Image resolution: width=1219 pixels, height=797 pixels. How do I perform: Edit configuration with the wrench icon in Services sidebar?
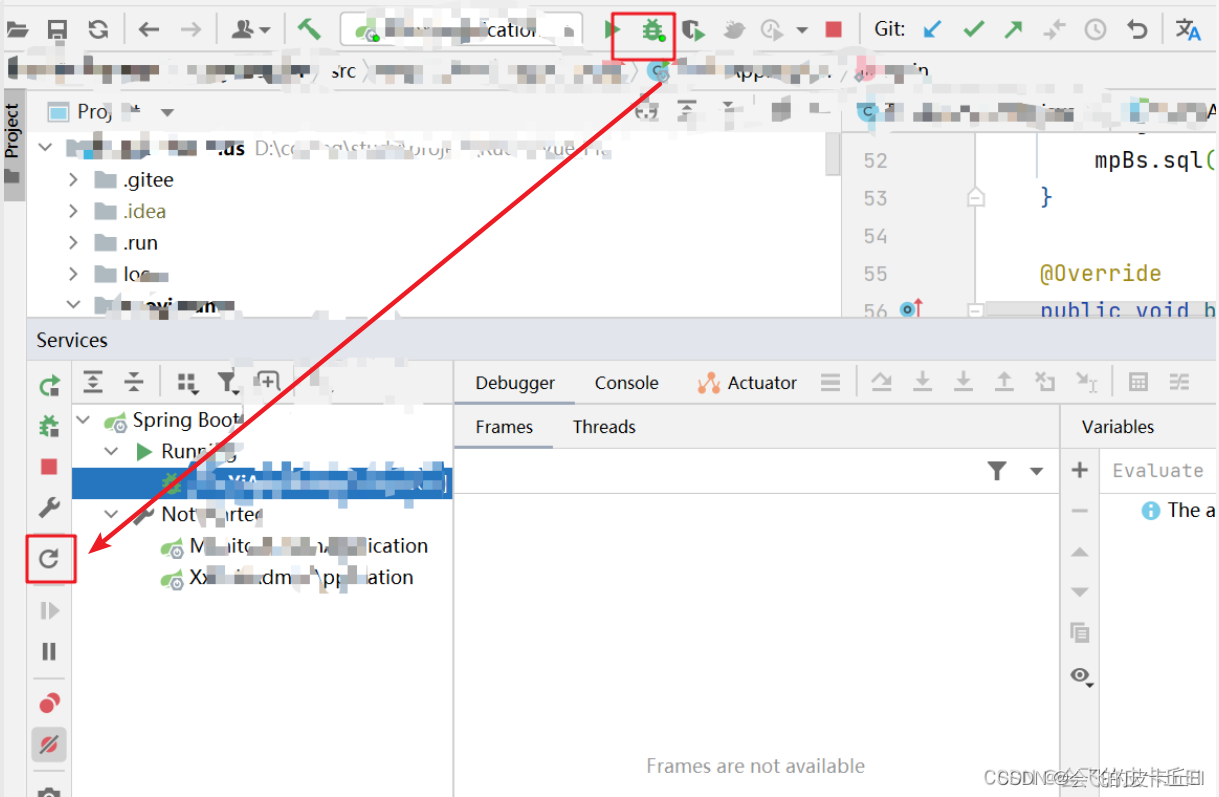tap(49, 508)
